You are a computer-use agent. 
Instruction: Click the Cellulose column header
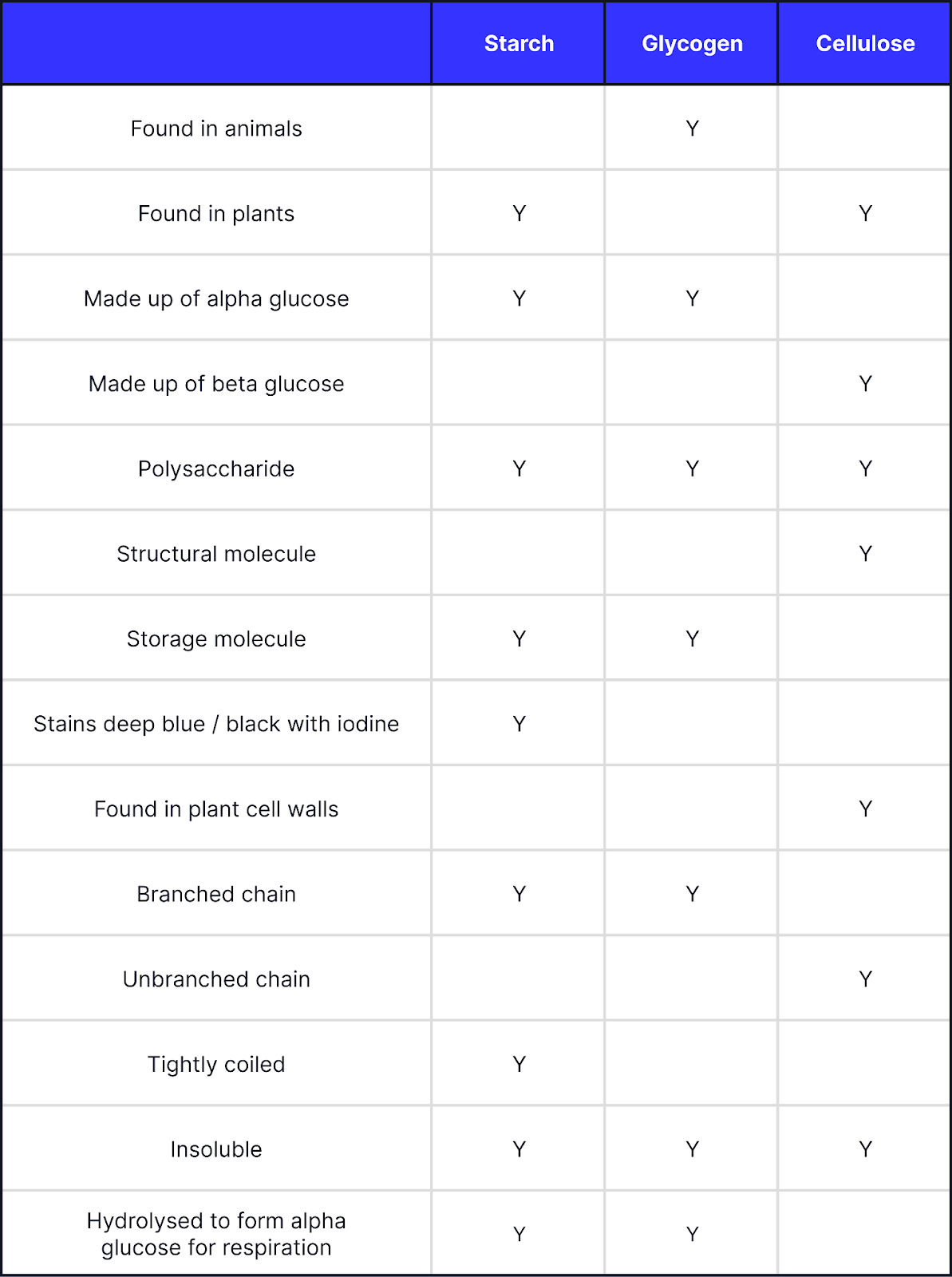865,44
